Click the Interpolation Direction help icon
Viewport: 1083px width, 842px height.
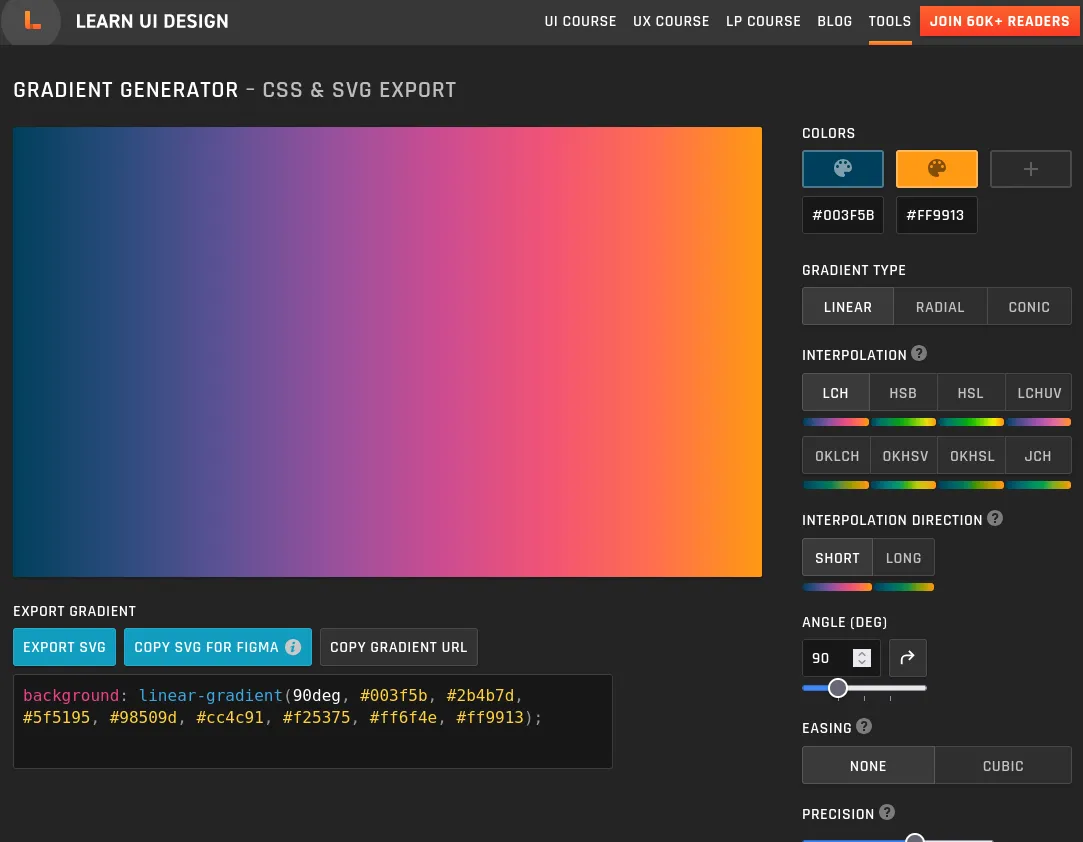point(995,519)
